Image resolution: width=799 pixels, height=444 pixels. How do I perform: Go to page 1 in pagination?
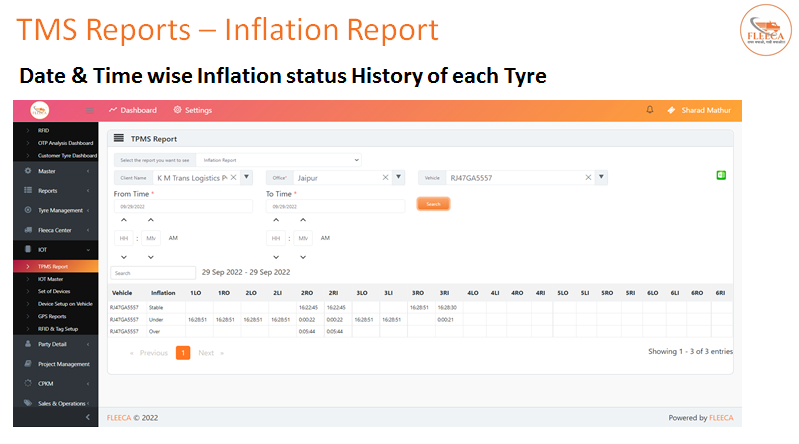tap(183, 353)
